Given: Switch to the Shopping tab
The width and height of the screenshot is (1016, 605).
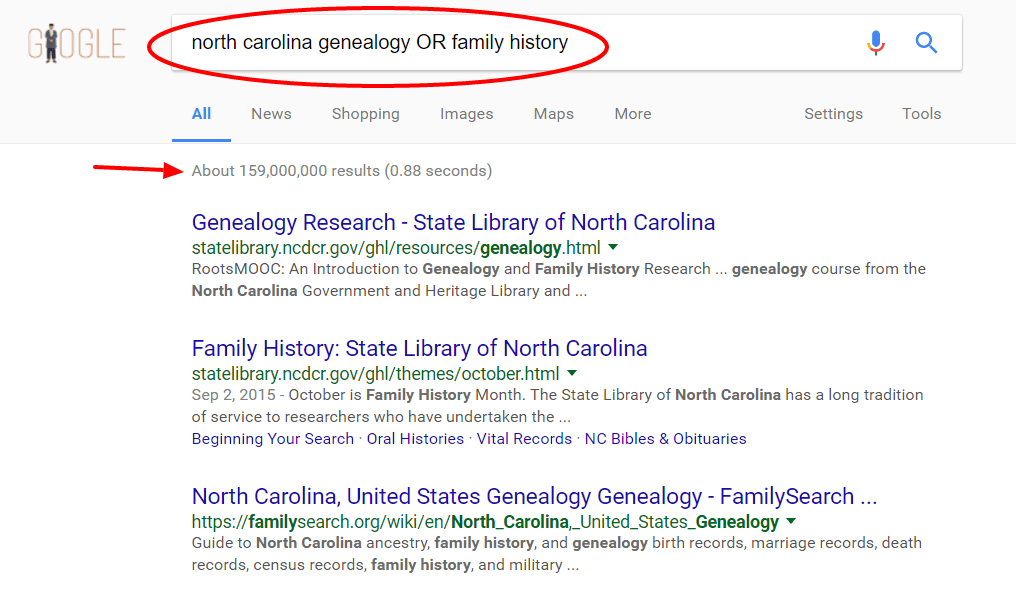Looking at the screenshot, I should tap(365, 114).
